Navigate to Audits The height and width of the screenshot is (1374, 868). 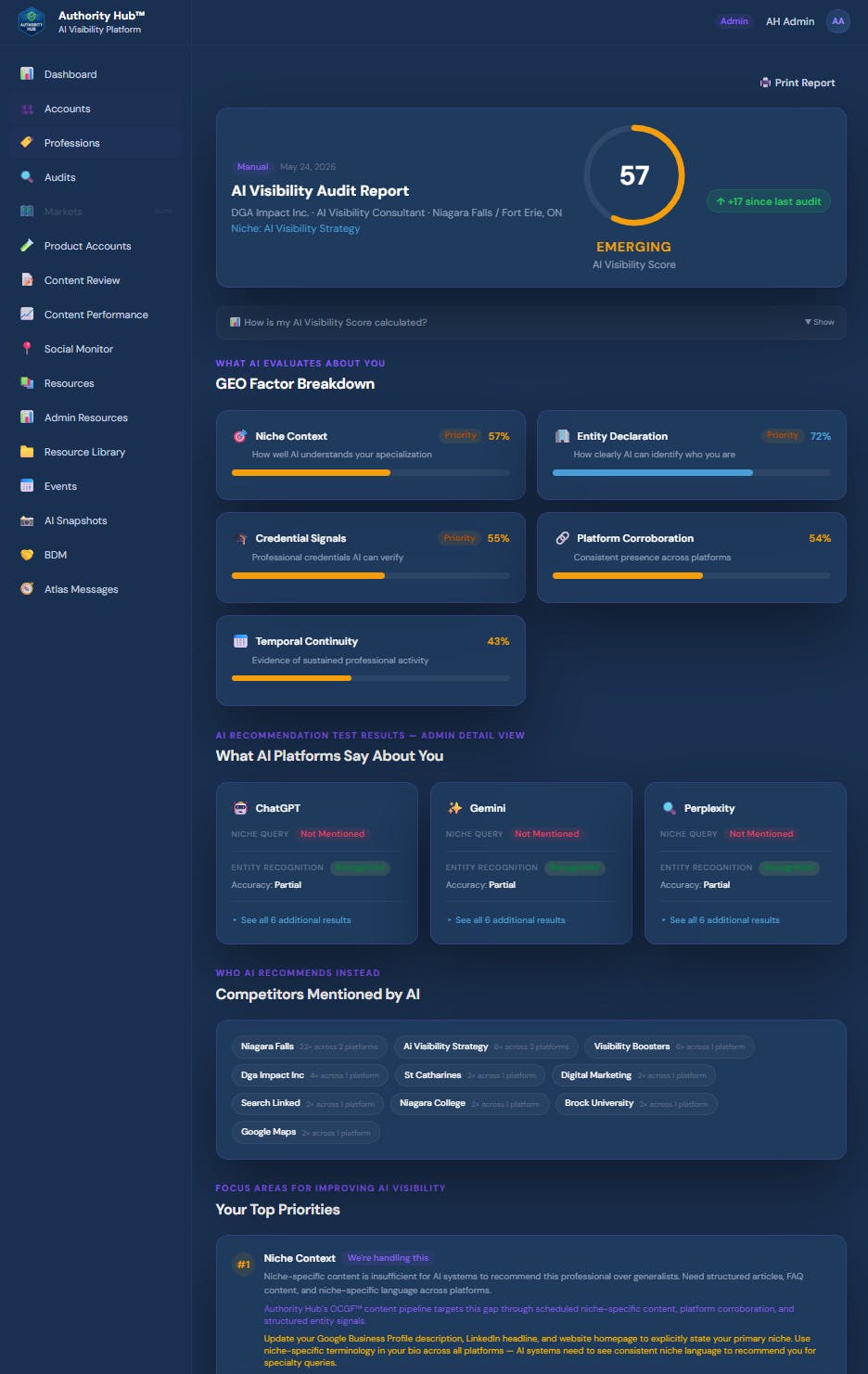click(x=96, y=177)
